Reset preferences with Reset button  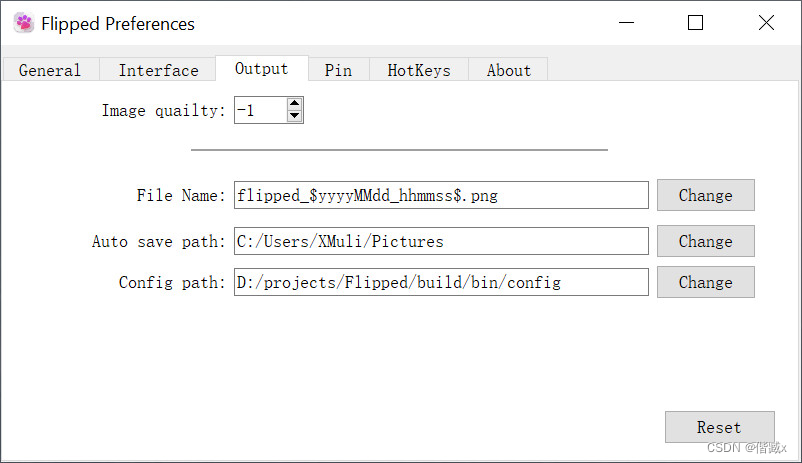[x=720, y=427]
